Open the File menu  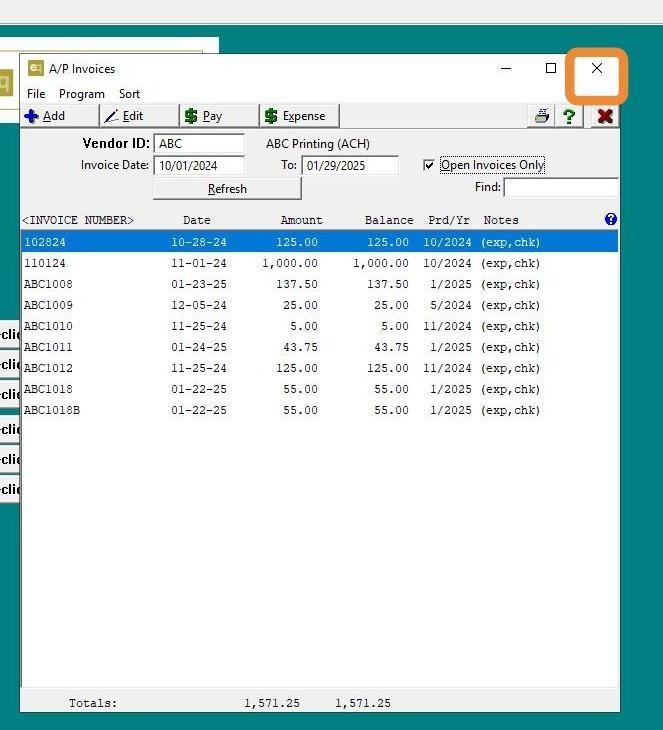click(x=36, y=94)
